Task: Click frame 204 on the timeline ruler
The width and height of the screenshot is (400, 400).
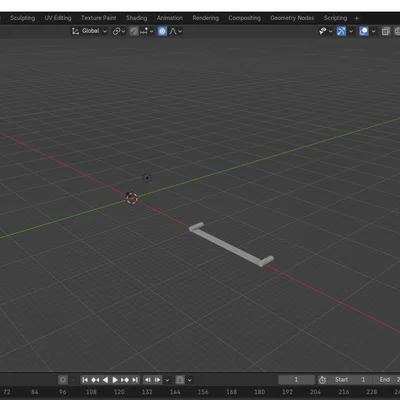Action: tap(315, 392)
